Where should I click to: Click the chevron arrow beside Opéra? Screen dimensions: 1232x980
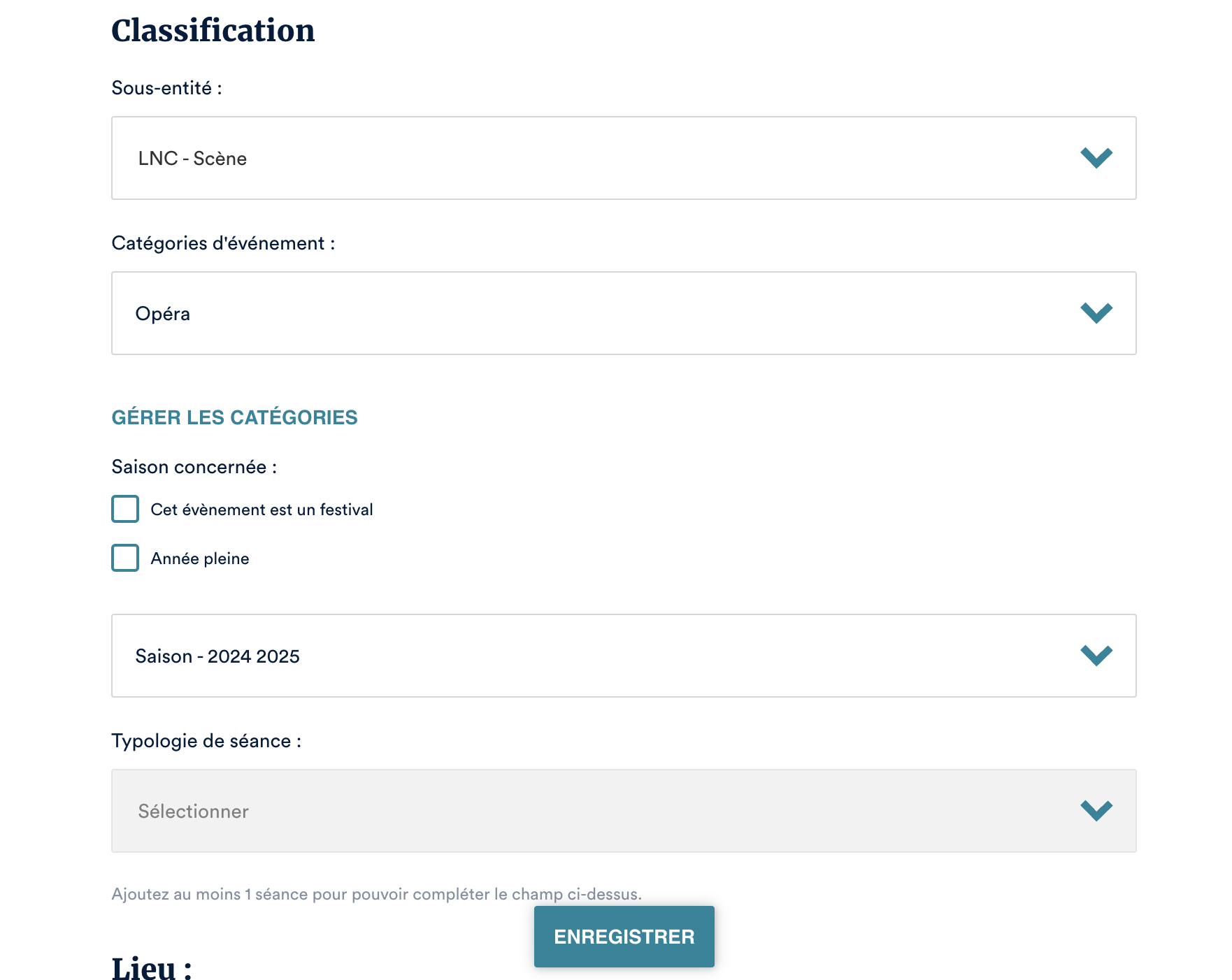[1096, 313]
